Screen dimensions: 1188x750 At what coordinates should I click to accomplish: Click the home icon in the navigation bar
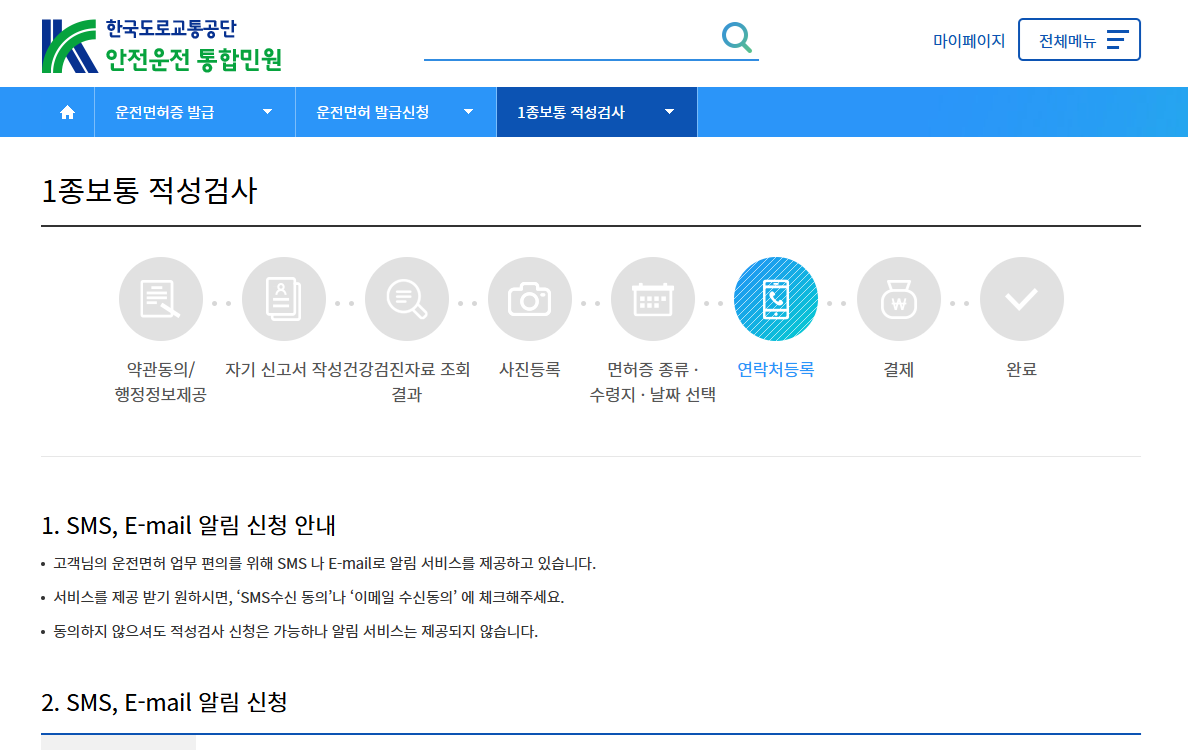66,112
